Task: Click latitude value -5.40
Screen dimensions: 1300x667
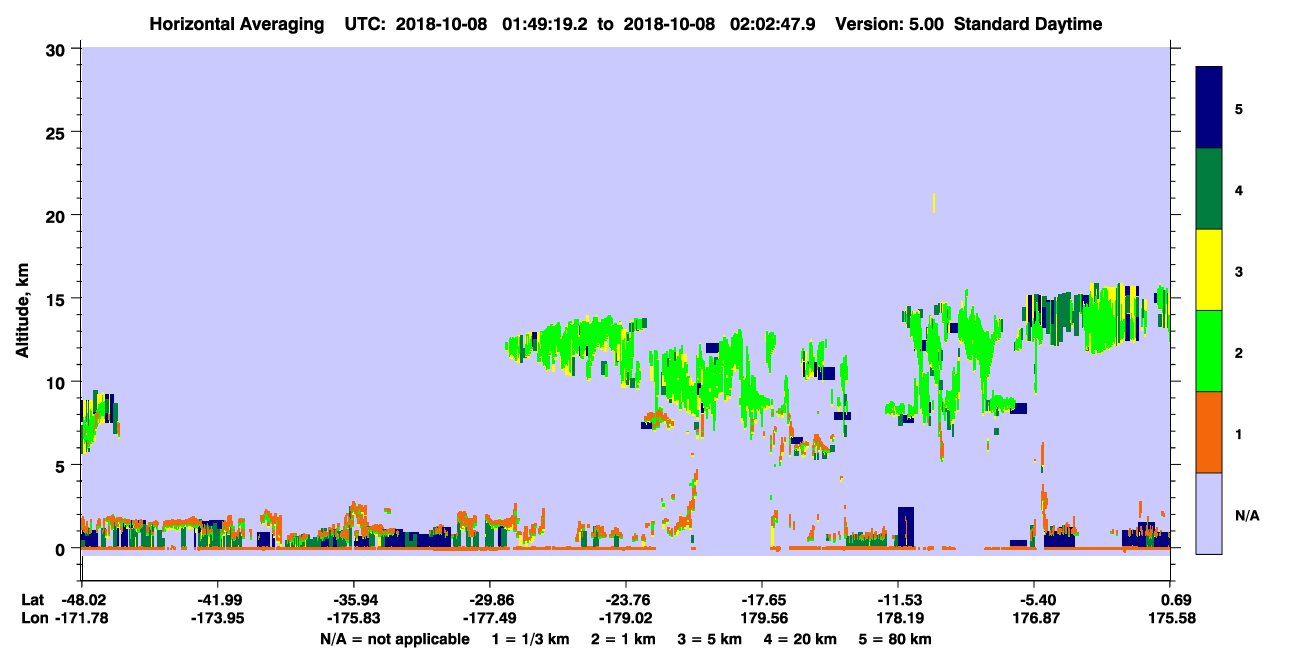Action: [x=1034, y=600]
